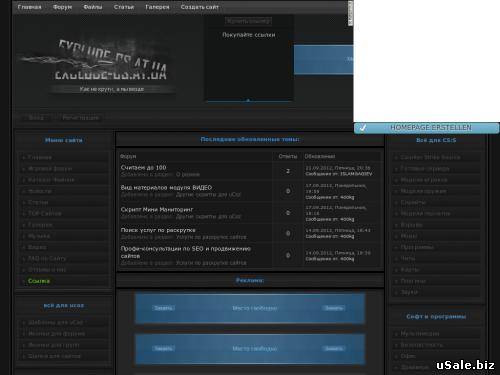Open the Регистрация link
Screen dimensions: 500x375
(x=80, y=117)
